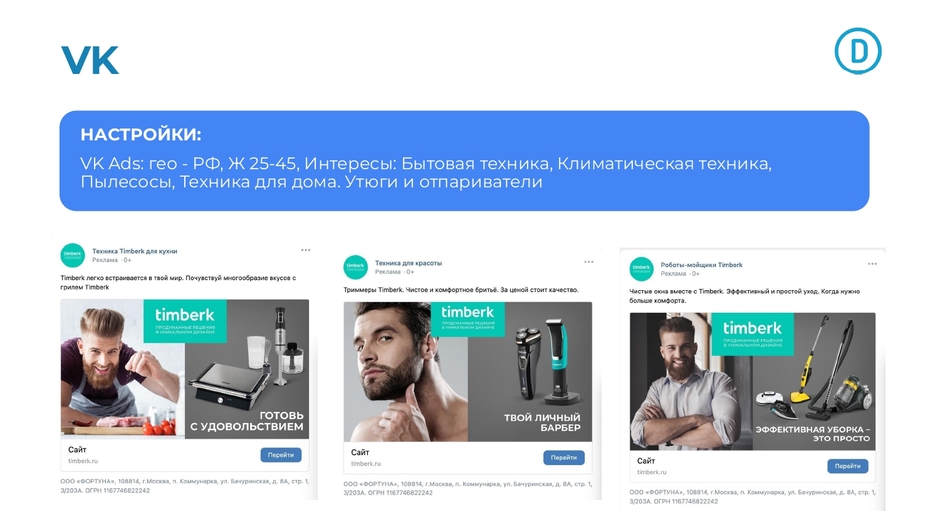Click Timberk avatar on kitchen ad

tap(73, 255)
